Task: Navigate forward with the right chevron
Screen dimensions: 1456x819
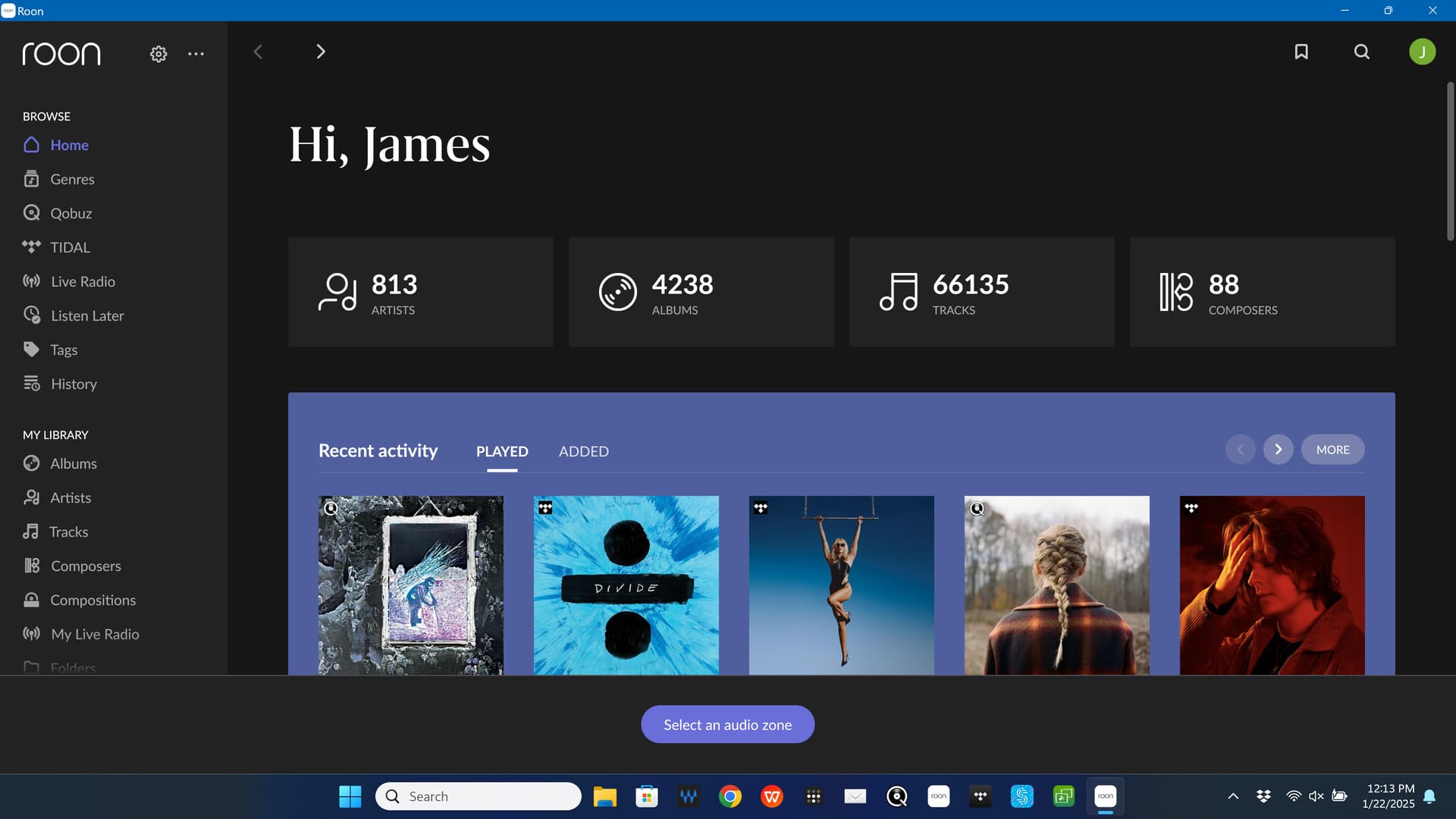Action: click(x=320, y=52)
